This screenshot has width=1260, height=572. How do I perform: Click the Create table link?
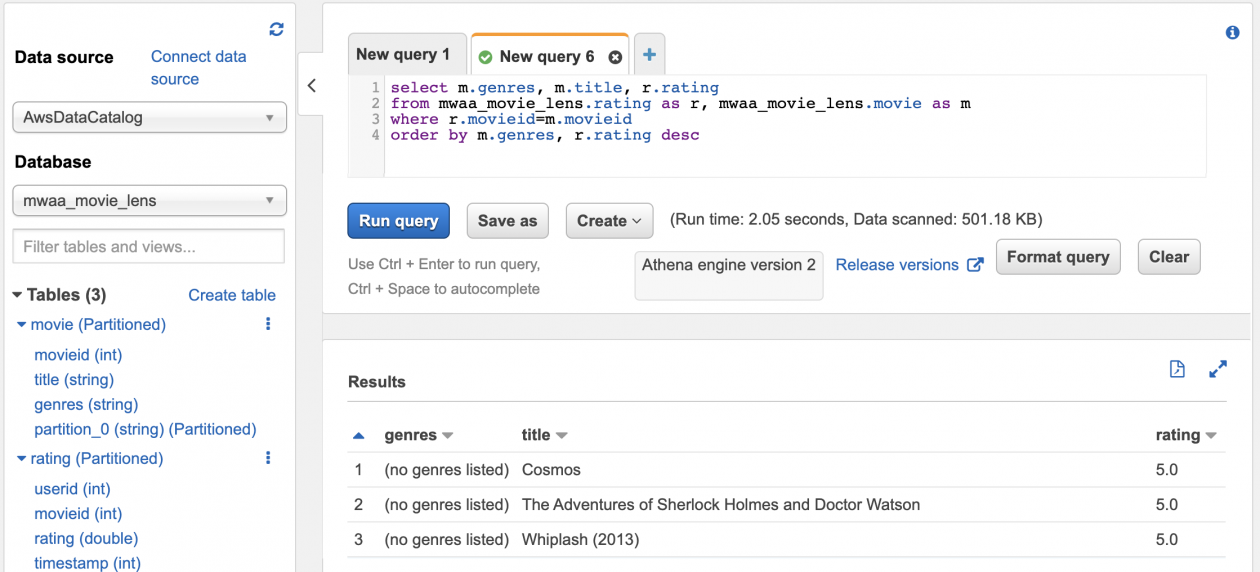(232, 295)
